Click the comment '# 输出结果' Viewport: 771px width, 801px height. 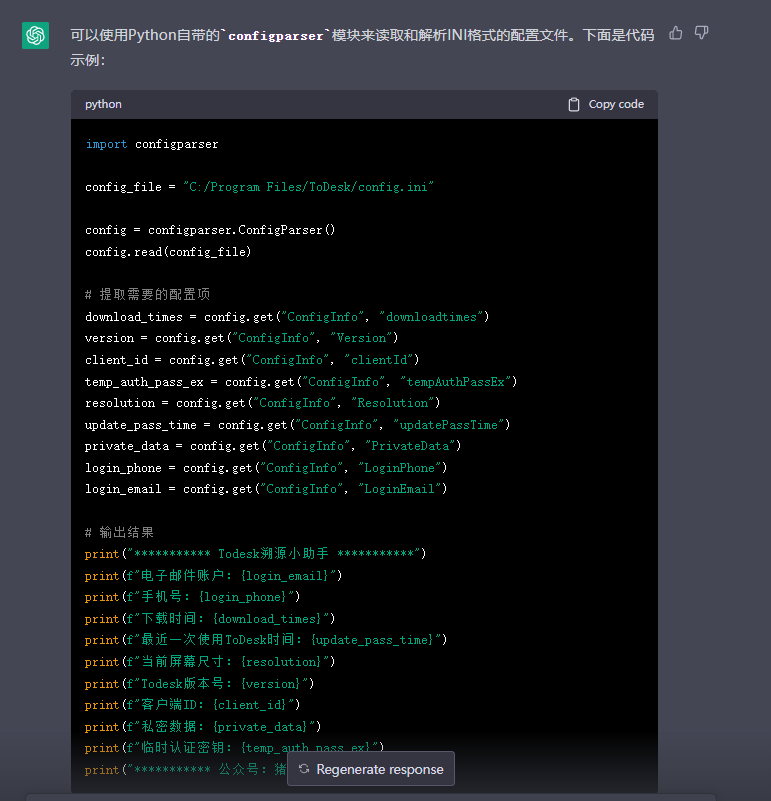tap(120, 532)
